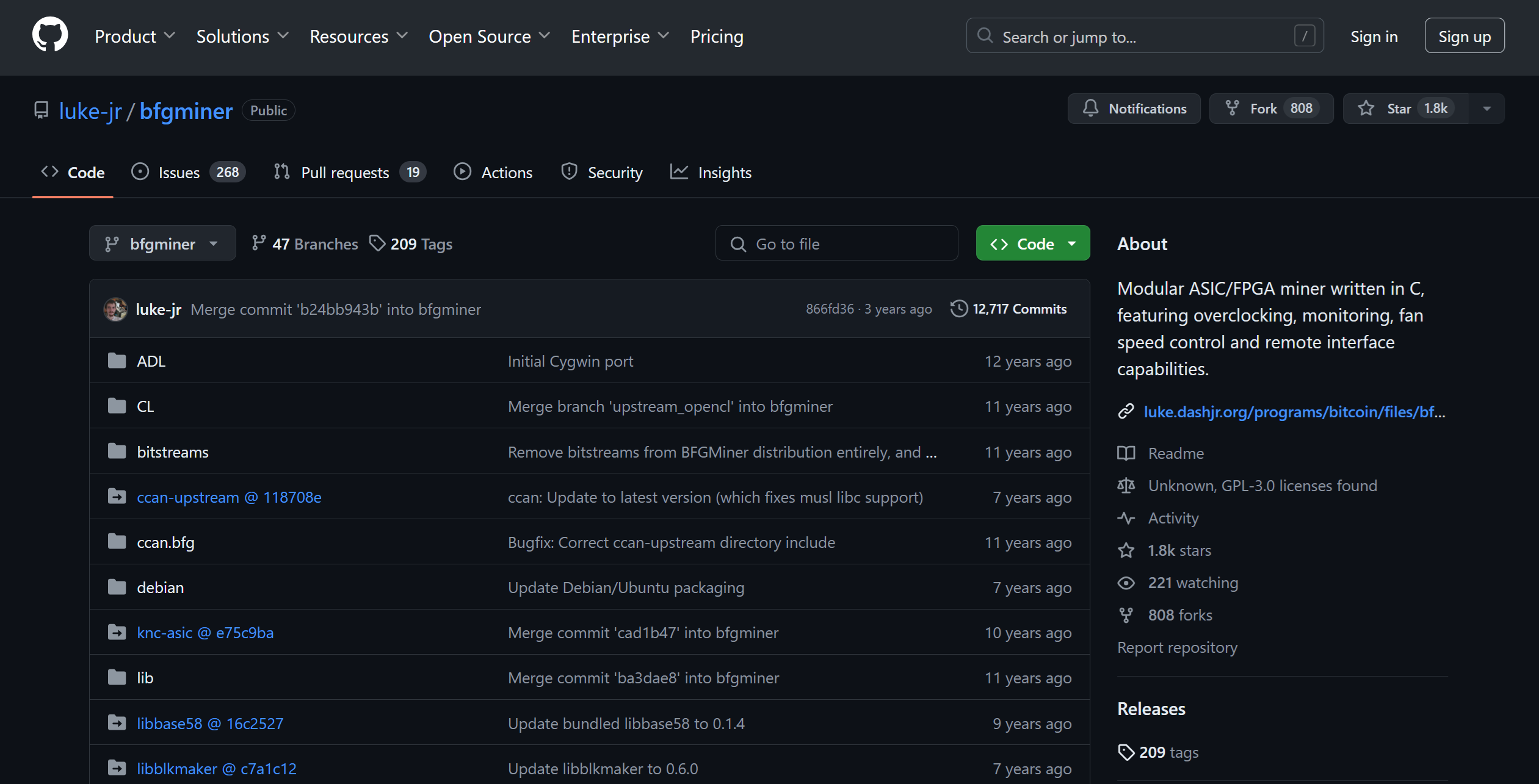Click the Sign up button
1539x784 pixels.
[1465, 36]
